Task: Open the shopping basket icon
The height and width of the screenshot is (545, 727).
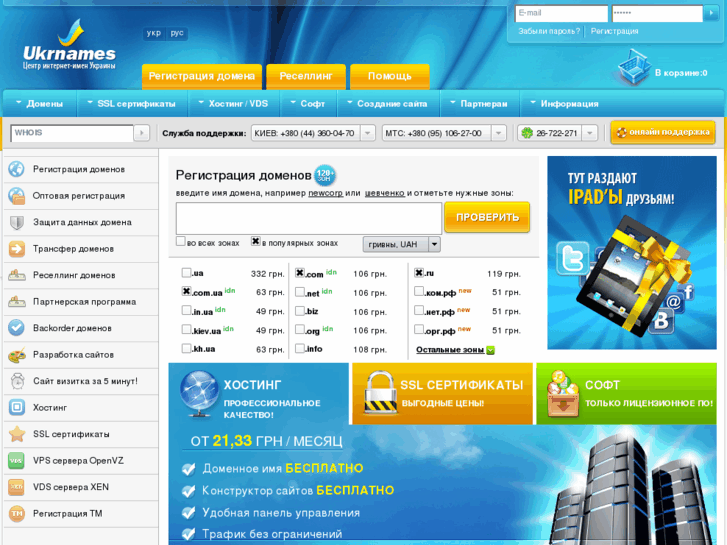Action: pos(634,68)
